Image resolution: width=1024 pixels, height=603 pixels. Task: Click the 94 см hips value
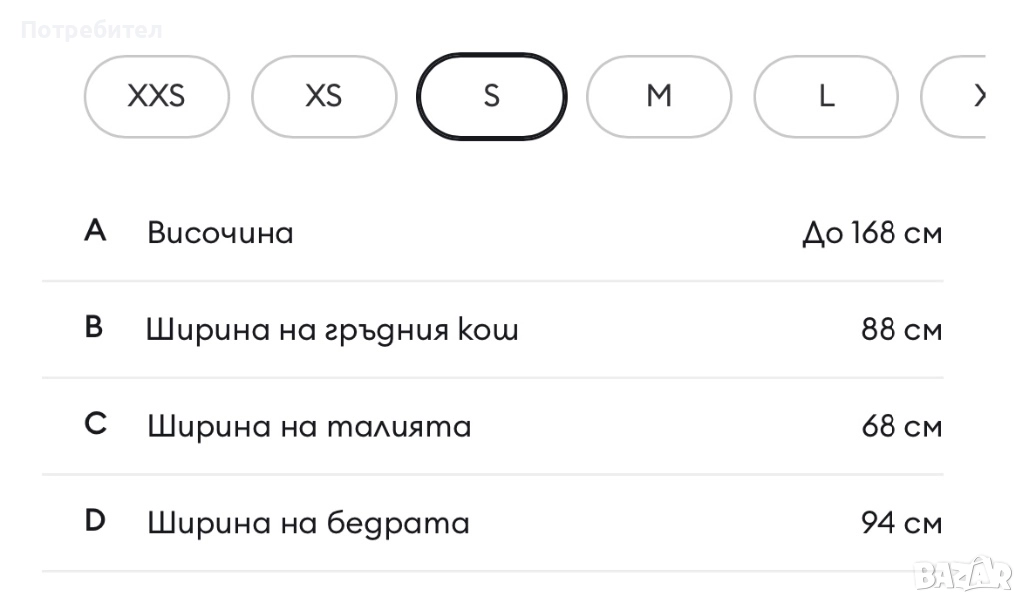coord(901,523)
